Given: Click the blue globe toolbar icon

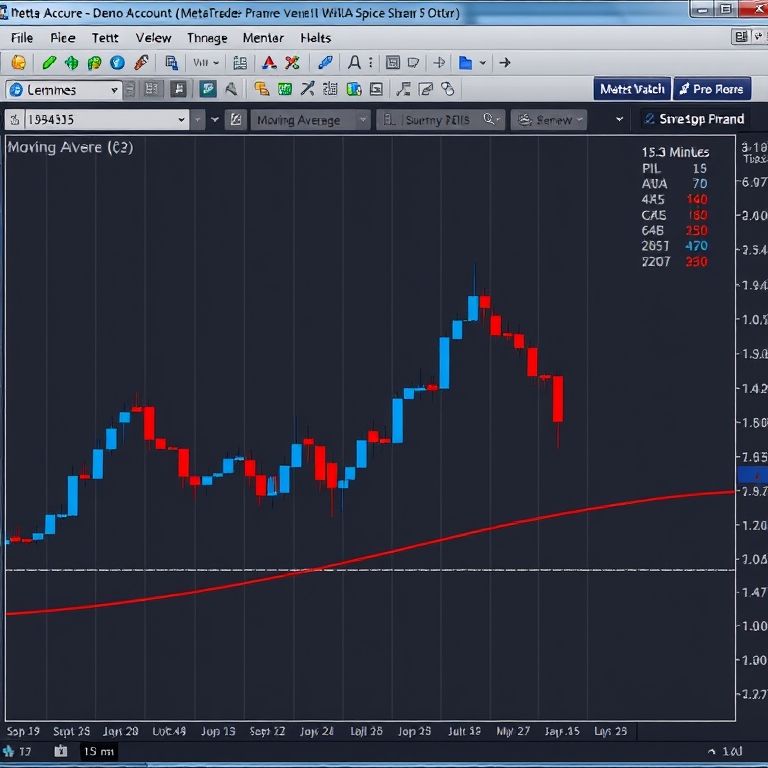Looking at the screenshot, I should [x=117, y=63].
